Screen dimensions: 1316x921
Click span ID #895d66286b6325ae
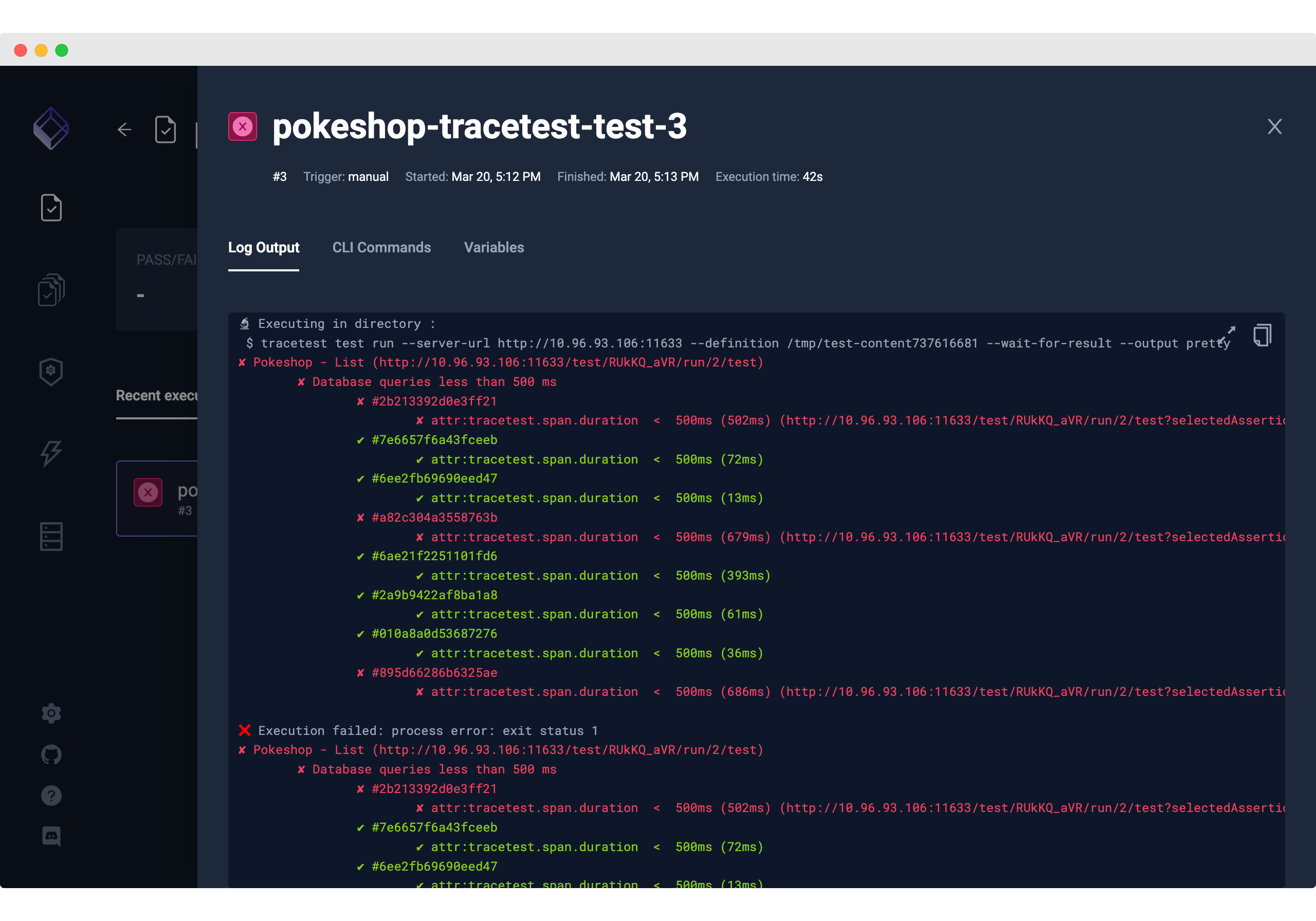[x=434, y=673]
